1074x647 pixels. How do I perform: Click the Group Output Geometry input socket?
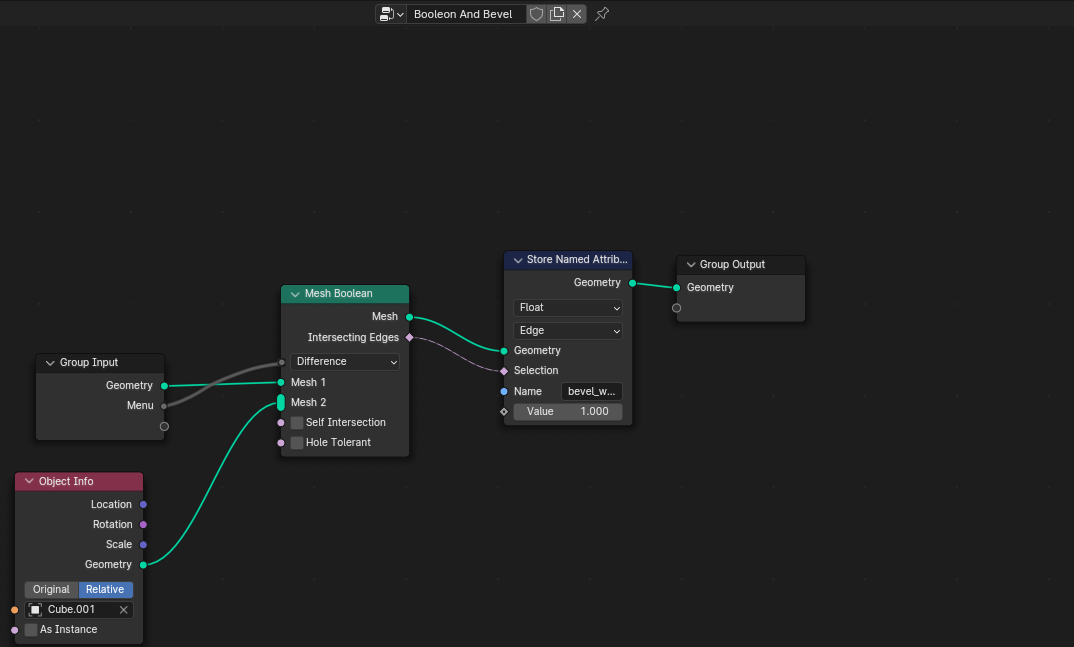(677, 288)
